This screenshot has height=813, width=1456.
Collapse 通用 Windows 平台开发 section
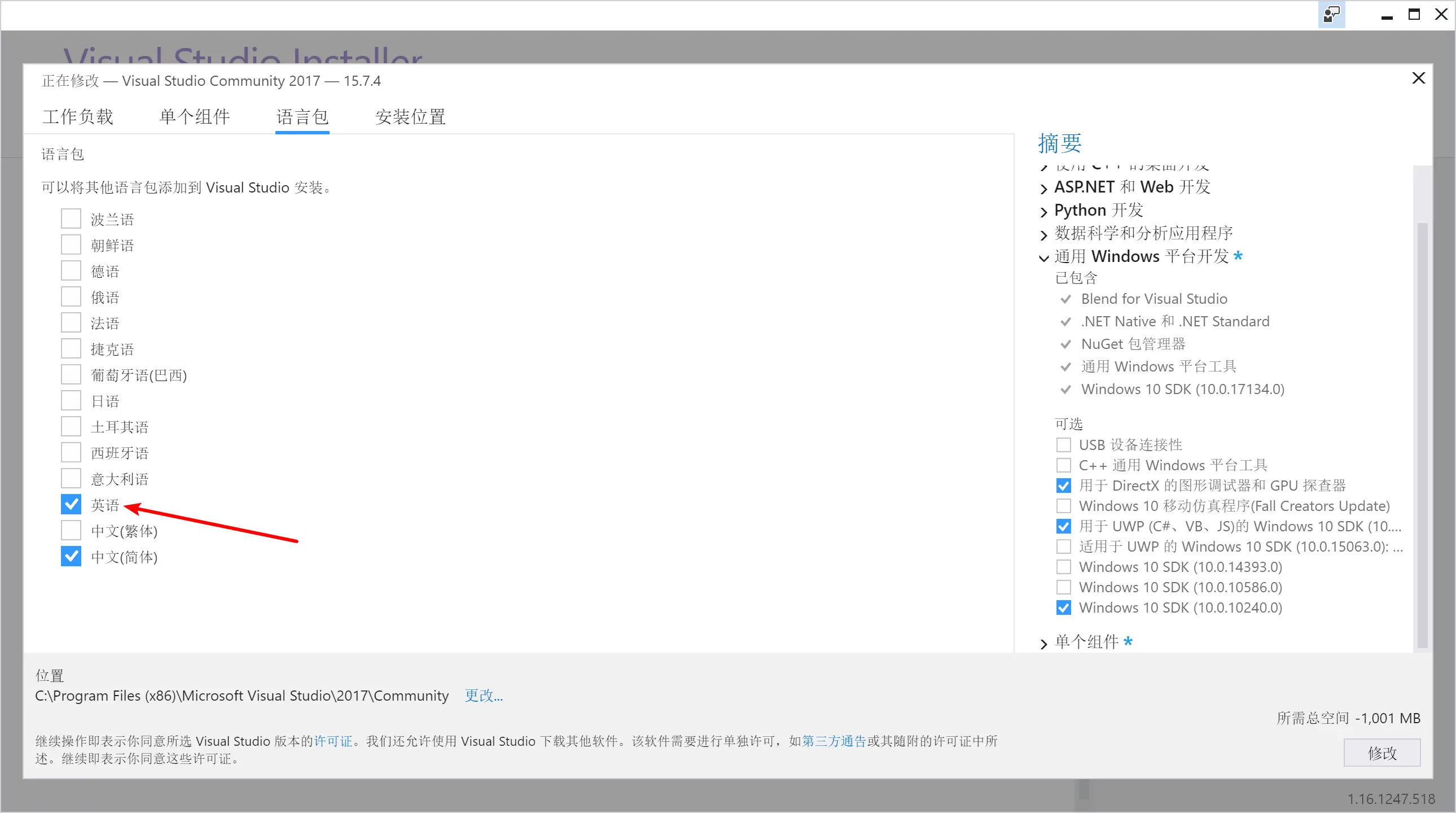(1043, 258)
